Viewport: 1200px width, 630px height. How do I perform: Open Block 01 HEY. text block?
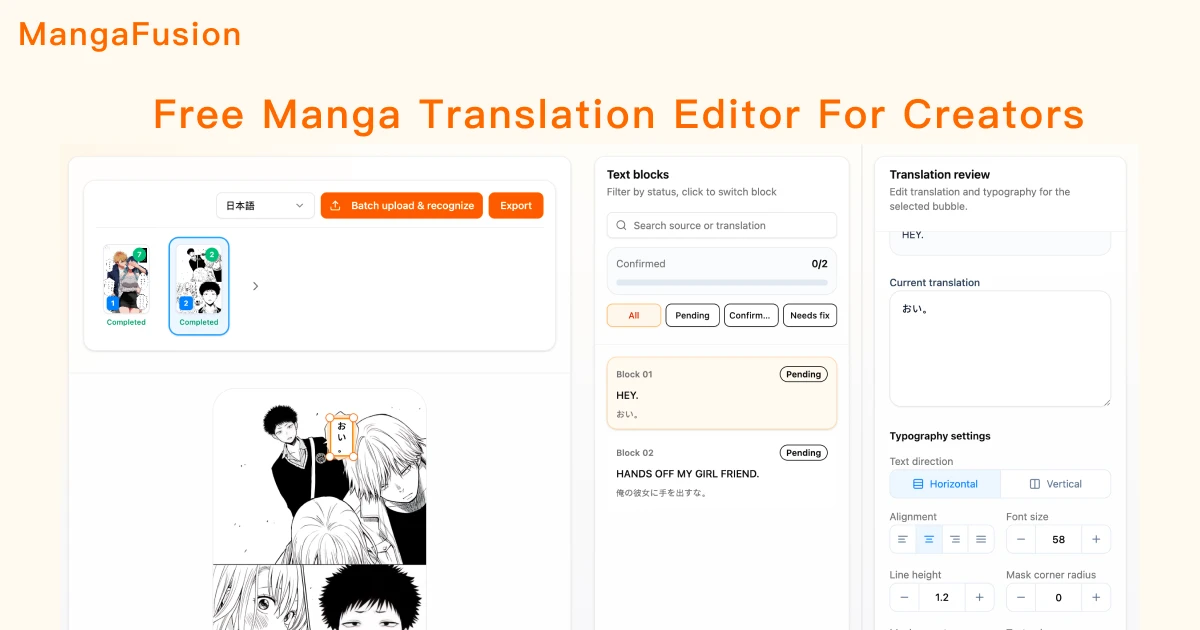coord(722,393)
